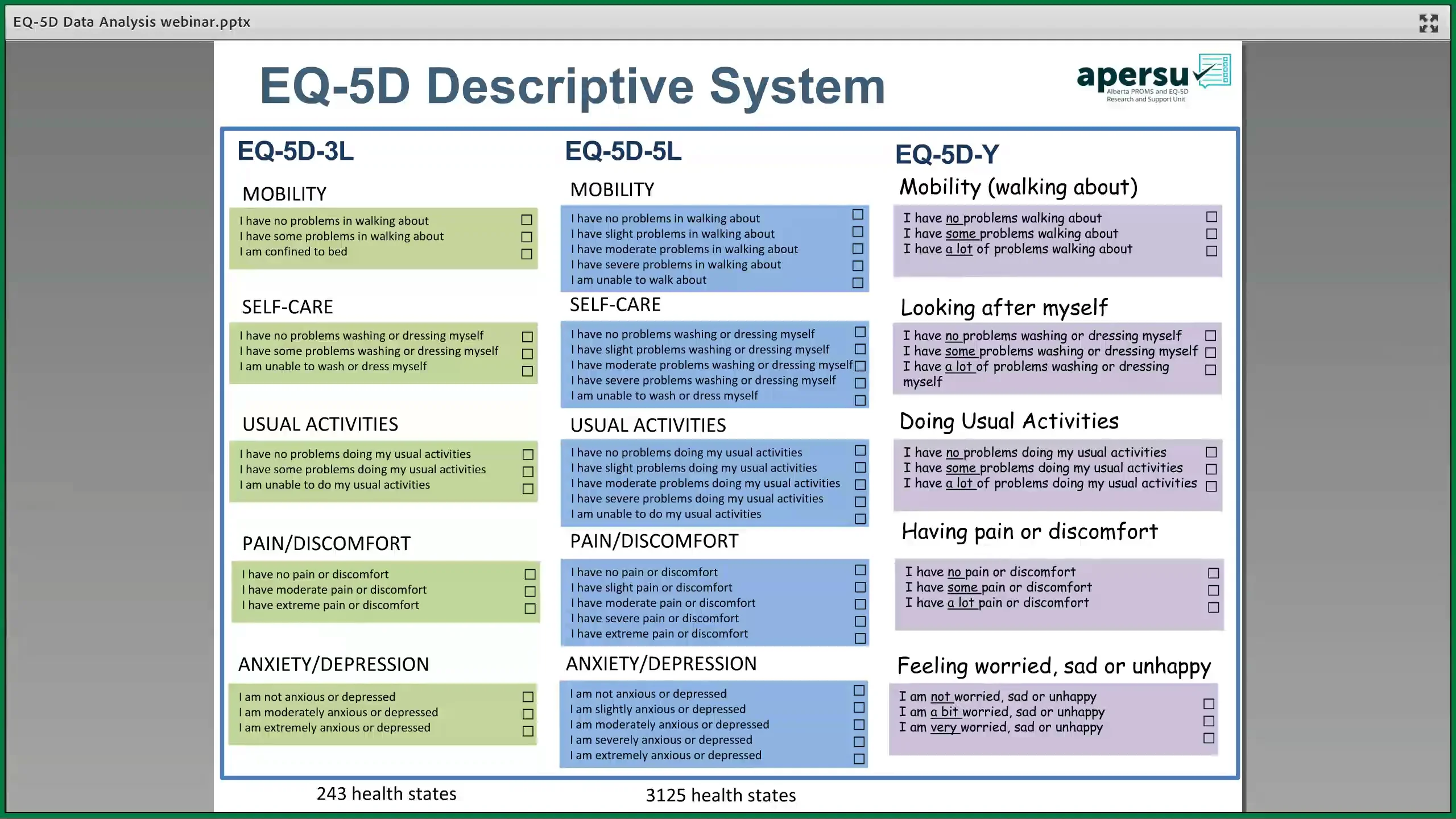The width and height of the screenshot is (1456, 819).
Task: Check 'I have no problems in walking about' under EQ-5D-3L
Action: [526, 220]
